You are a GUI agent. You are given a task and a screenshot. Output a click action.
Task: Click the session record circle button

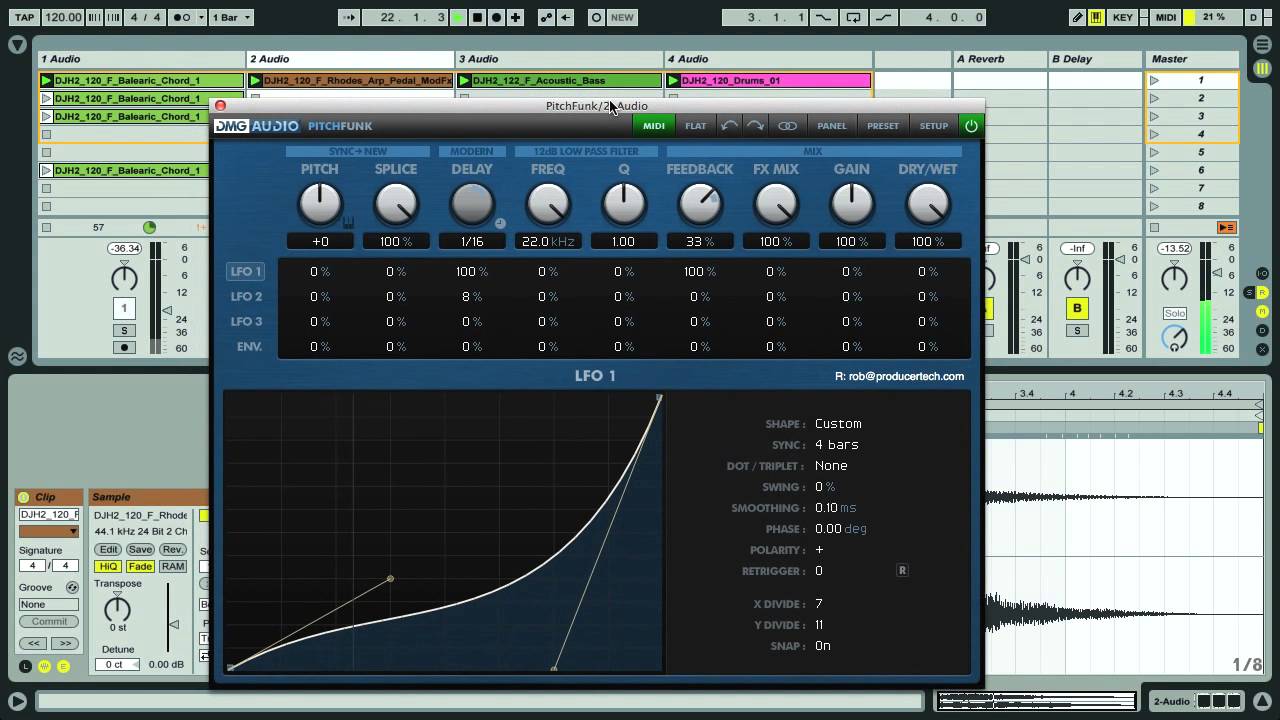coord(596,17)
